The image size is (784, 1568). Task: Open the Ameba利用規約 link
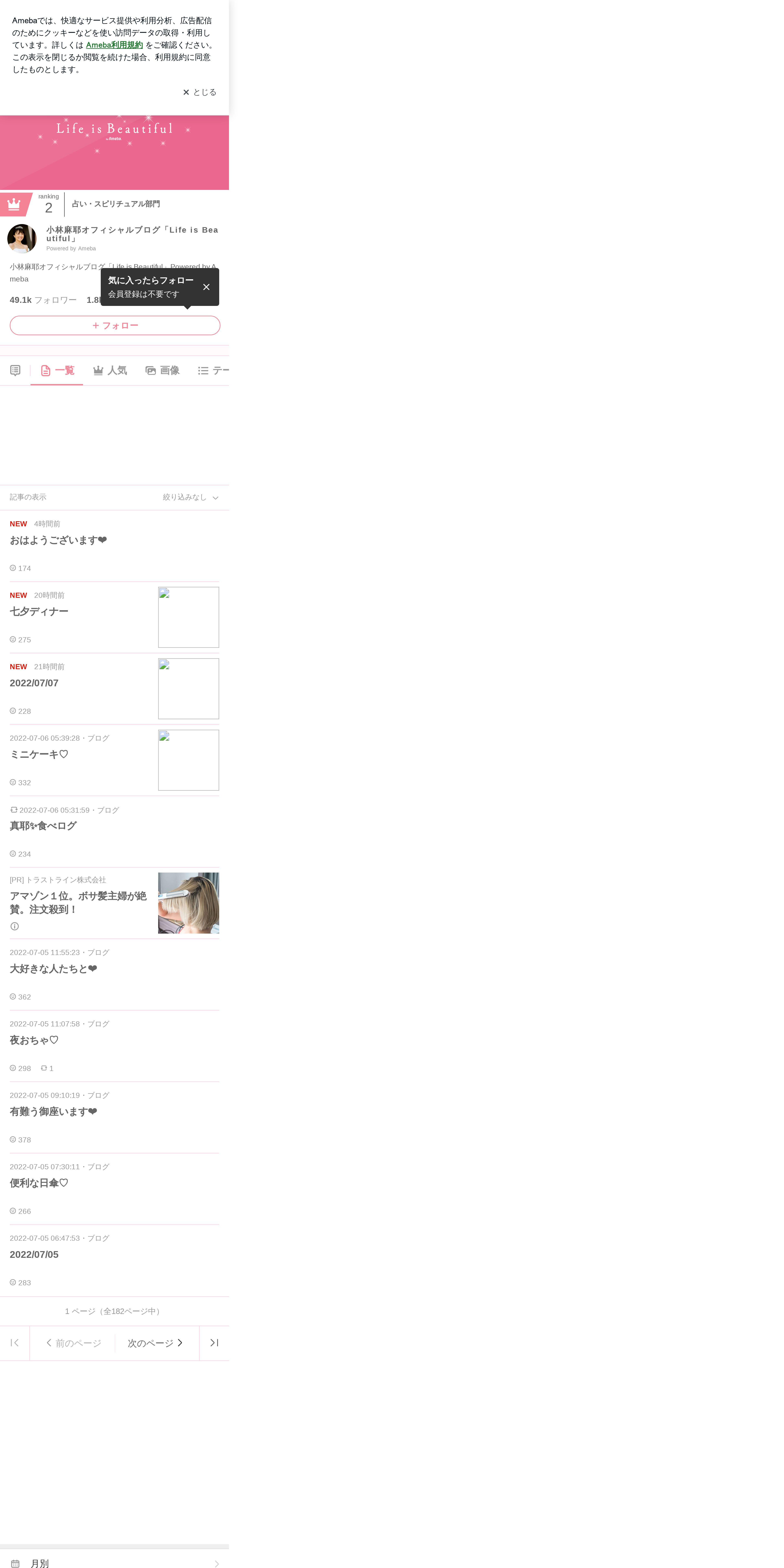(114, 45)
